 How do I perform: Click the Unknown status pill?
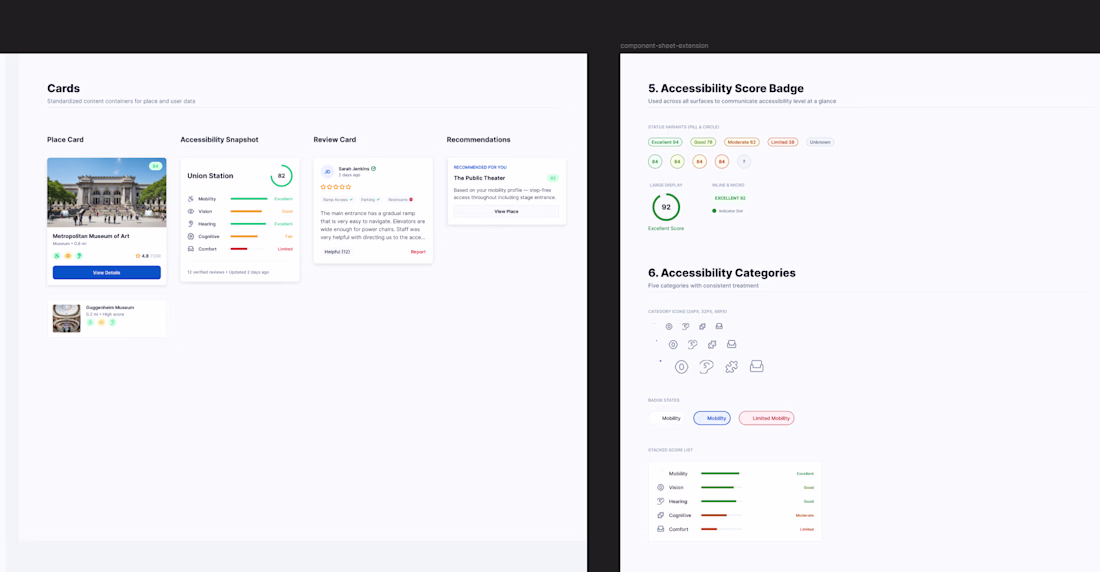820,142
